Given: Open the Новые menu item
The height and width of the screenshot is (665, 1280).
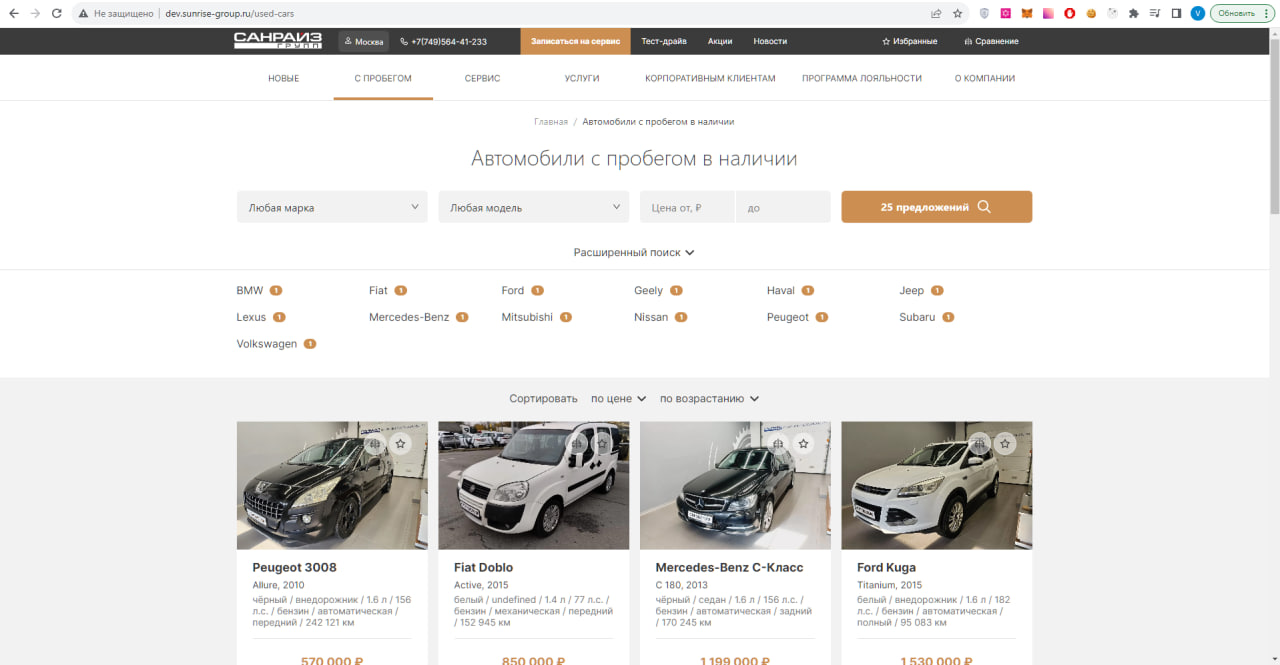Looking at the screenshot, I should coord(283,78).
